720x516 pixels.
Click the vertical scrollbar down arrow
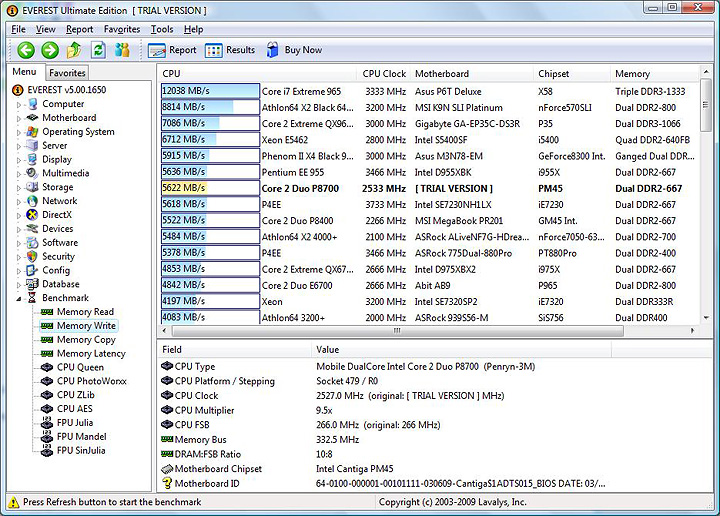click(706, 318)
